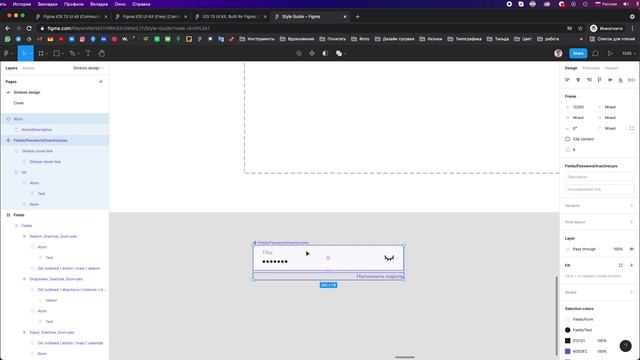Image resolution: width=640 pixels, height=360 pixels.
Task: Open the Инструменты bookmarks folder
Action: [257, 39]
